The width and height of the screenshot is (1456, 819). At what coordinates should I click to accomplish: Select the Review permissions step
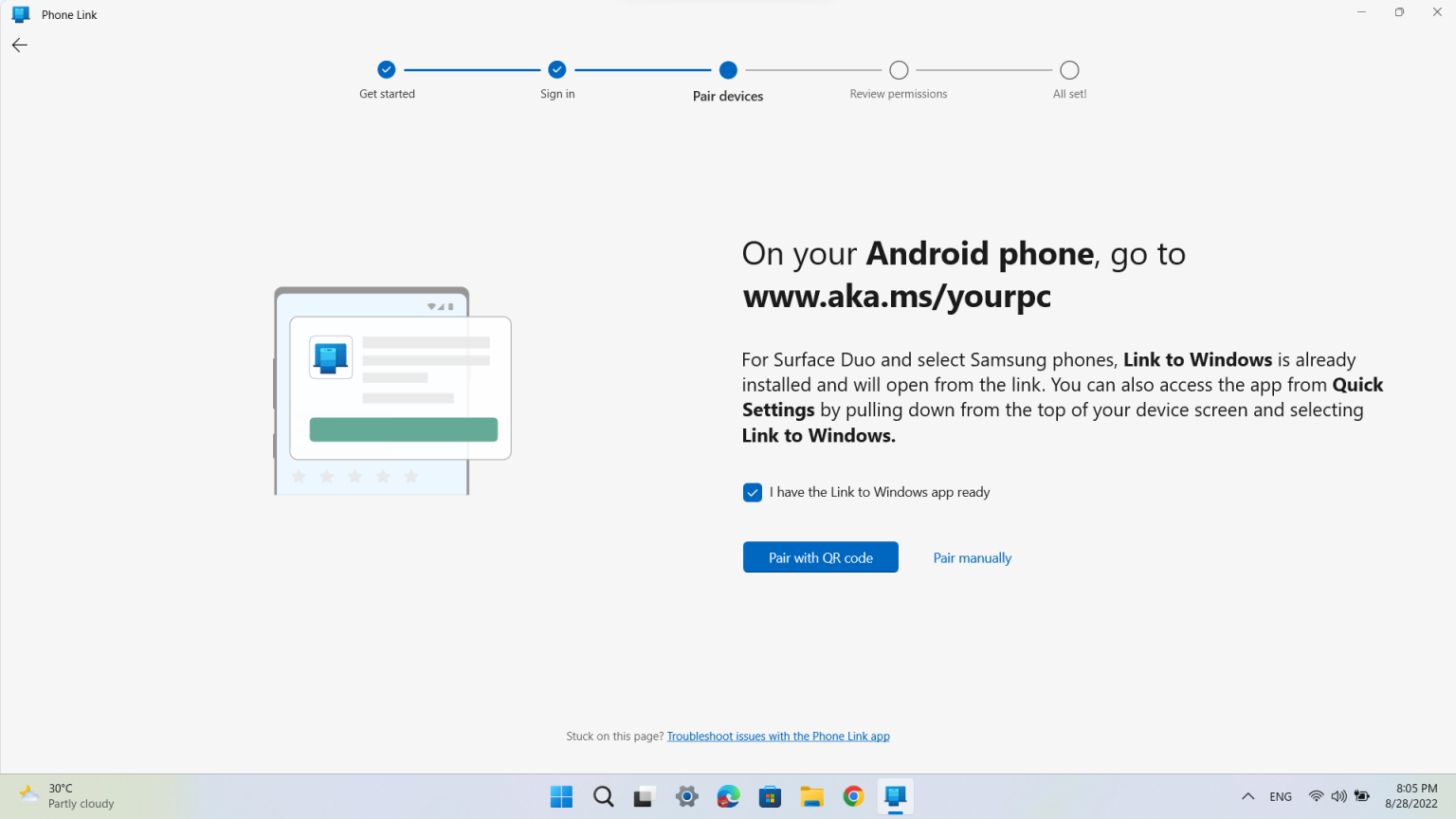899,69
